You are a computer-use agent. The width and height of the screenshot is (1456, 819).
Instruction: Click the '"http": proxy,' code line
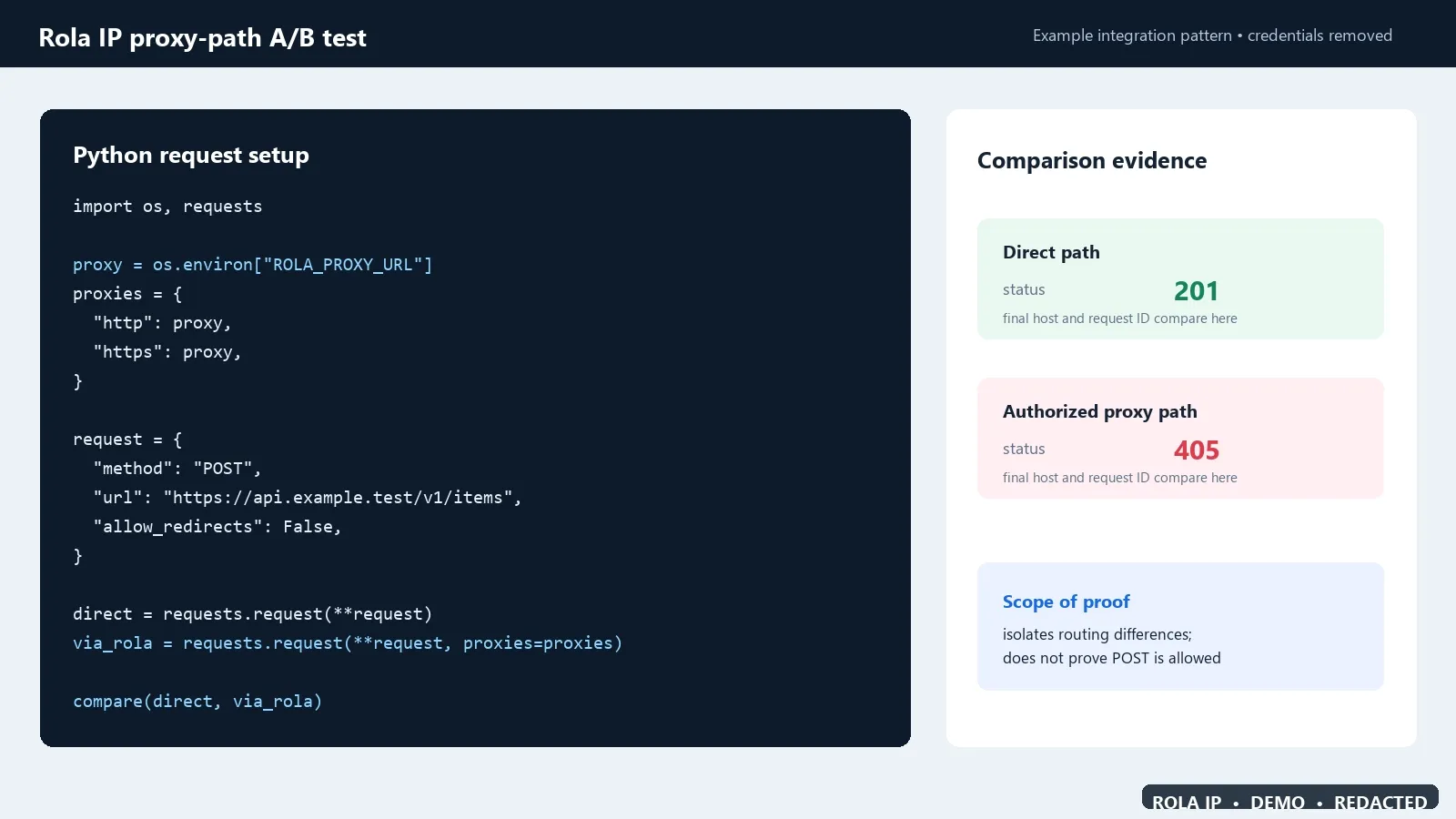[x=162, y=323]
